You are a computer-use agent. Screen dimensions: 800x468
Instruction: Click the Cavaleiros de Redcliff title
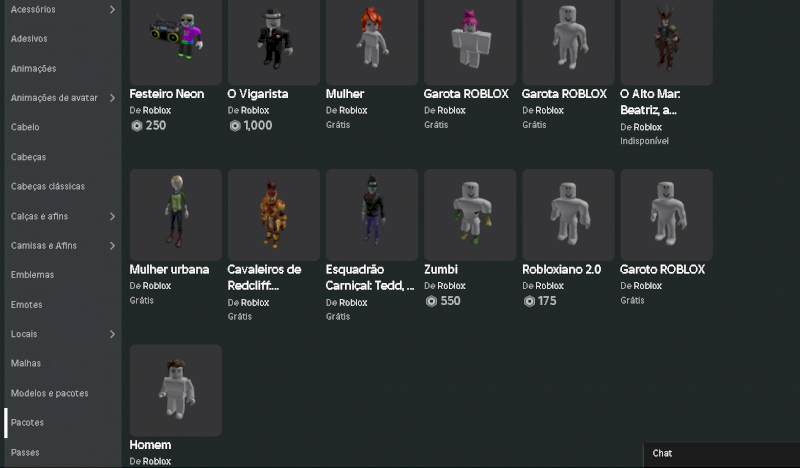264,278
